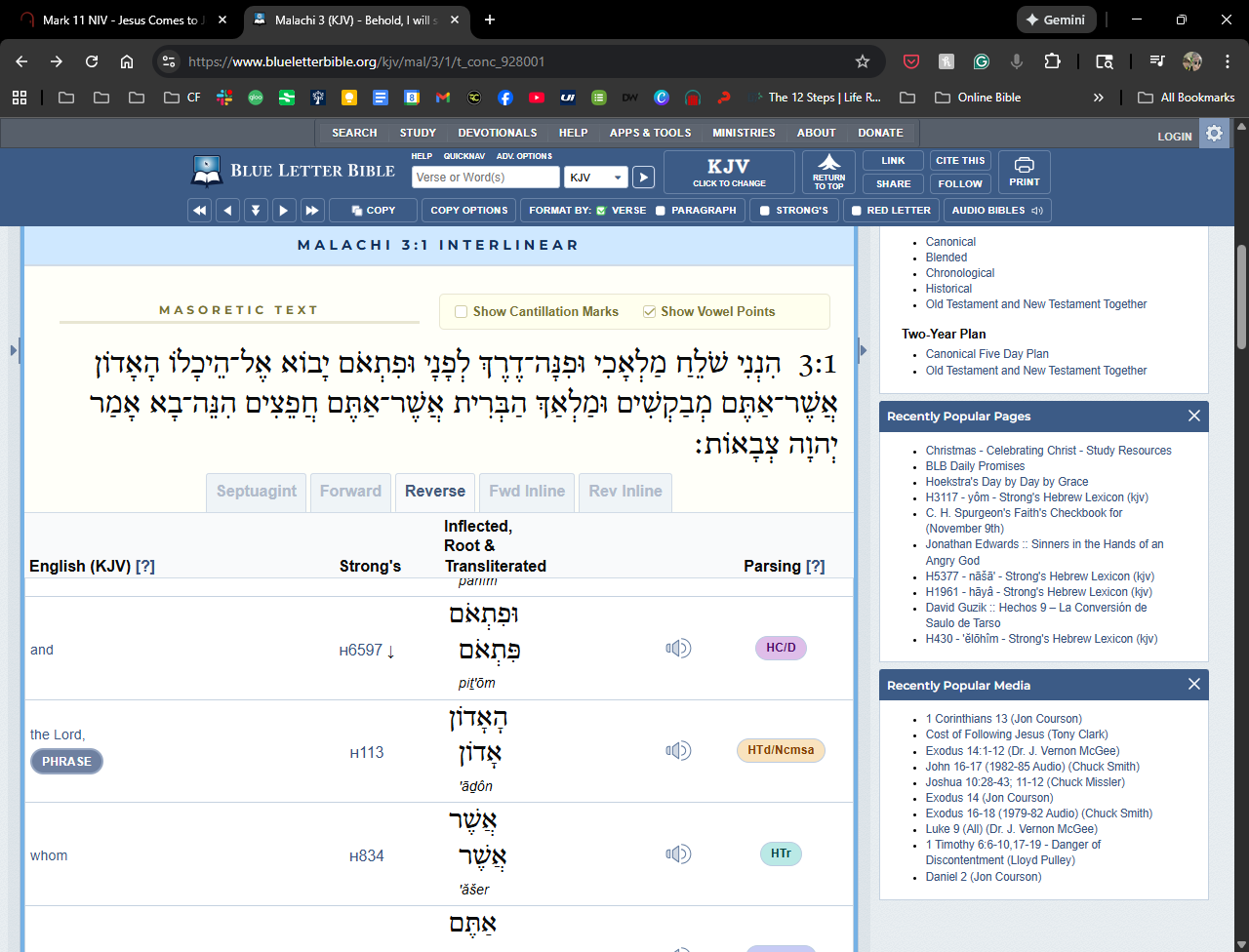
Task: Click the Verse or Word(s) search field
Action: [x=485, y=178]
